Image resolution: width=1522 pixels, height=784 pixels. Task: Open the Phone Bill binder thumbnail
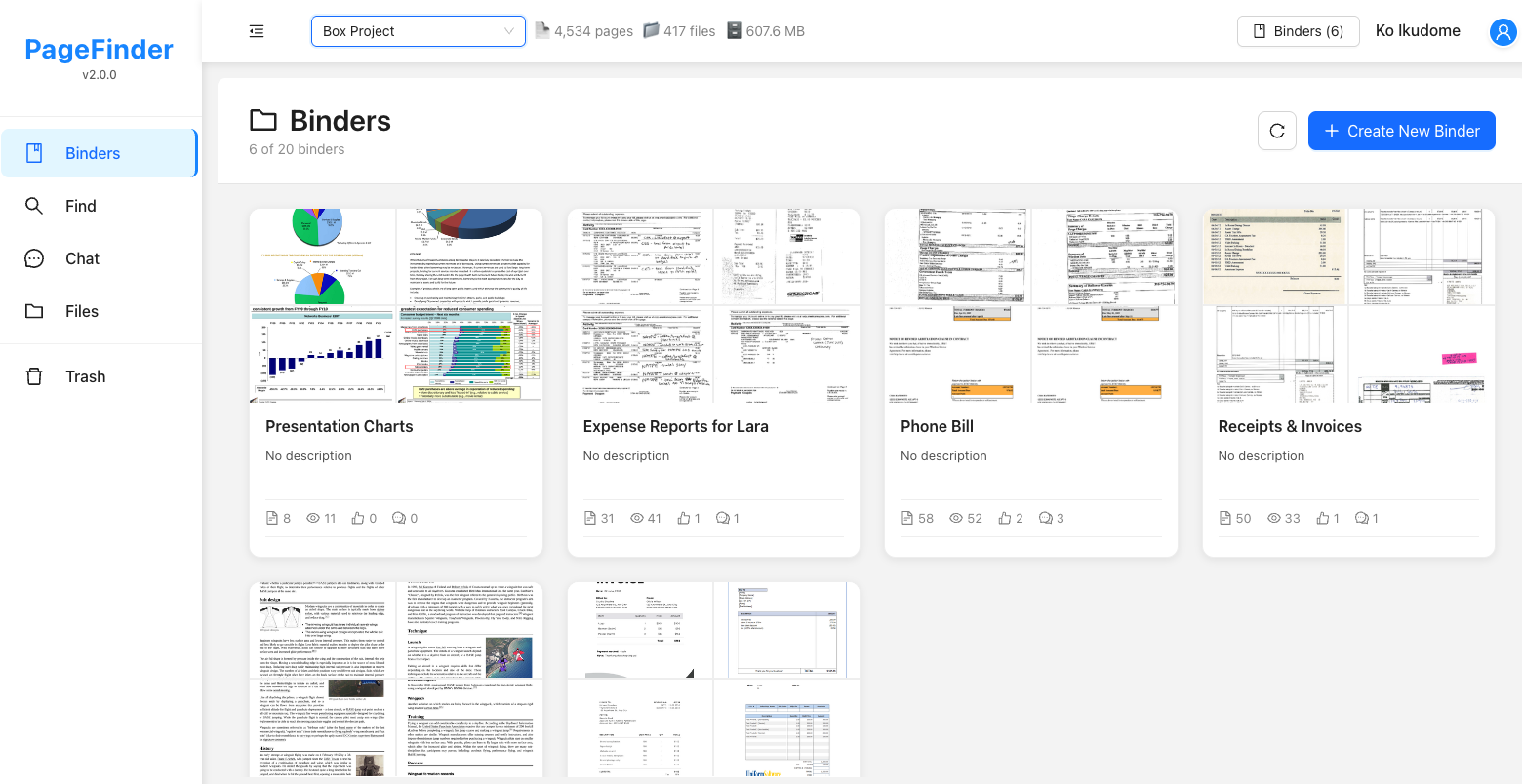[1029, 304]
